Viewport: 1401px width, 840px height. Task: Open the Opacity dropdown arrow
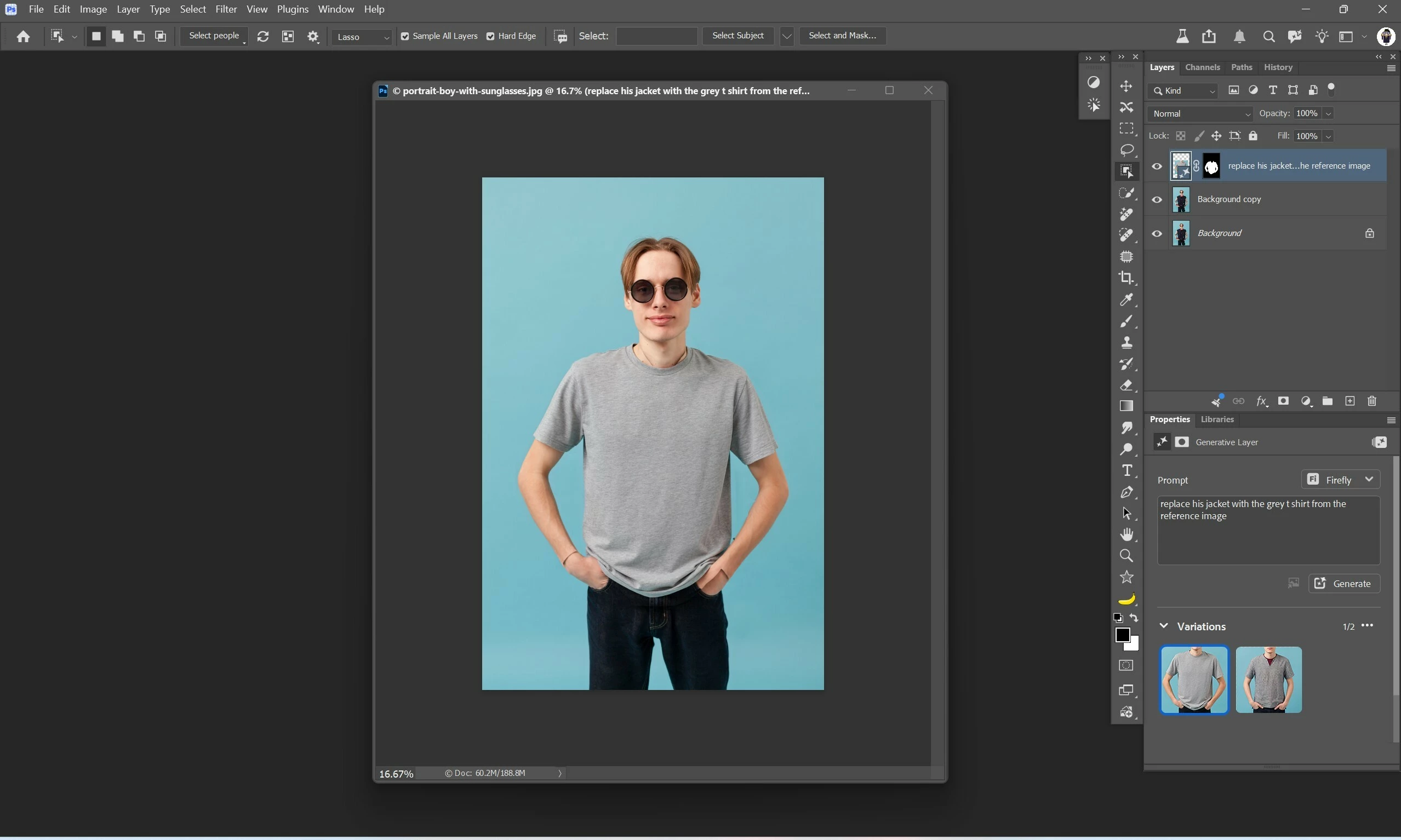coord(1328,114)
